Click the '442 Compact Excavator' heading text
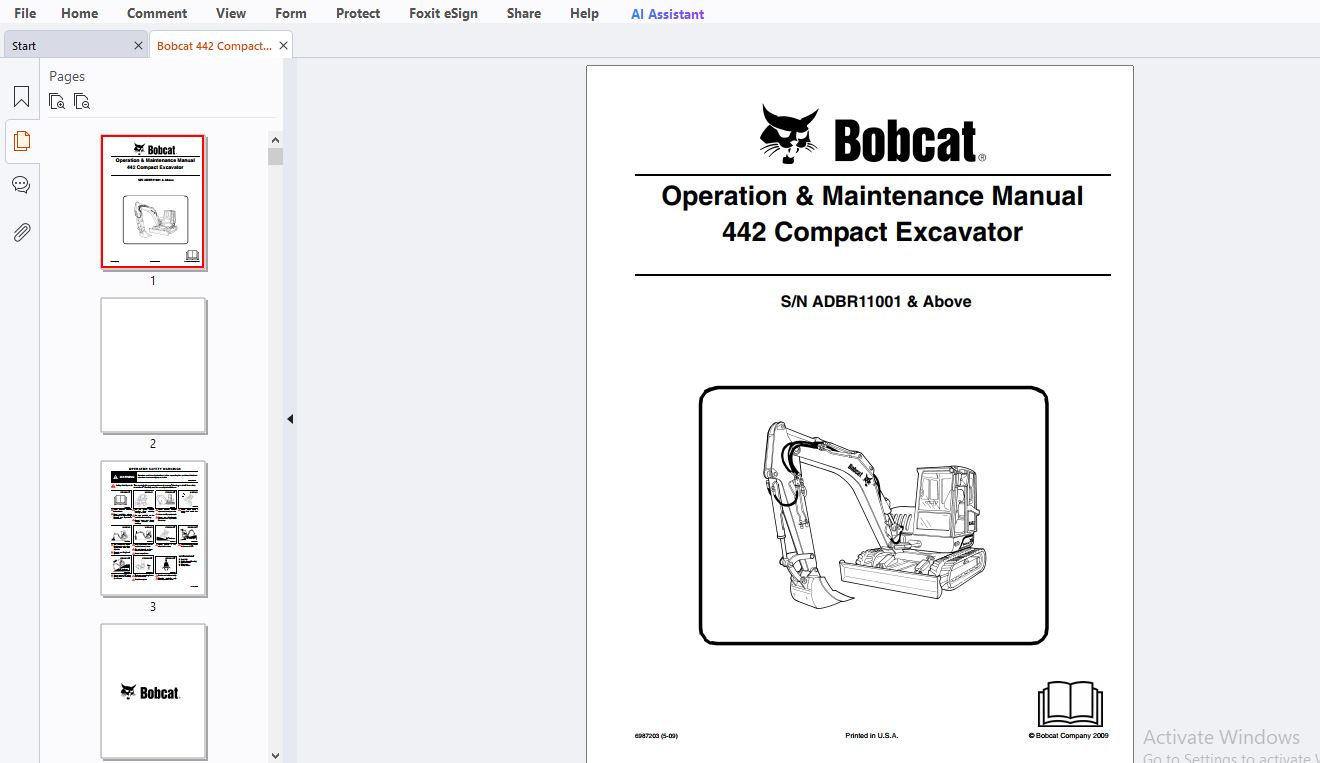1320x763 pixels. (872, 232)
